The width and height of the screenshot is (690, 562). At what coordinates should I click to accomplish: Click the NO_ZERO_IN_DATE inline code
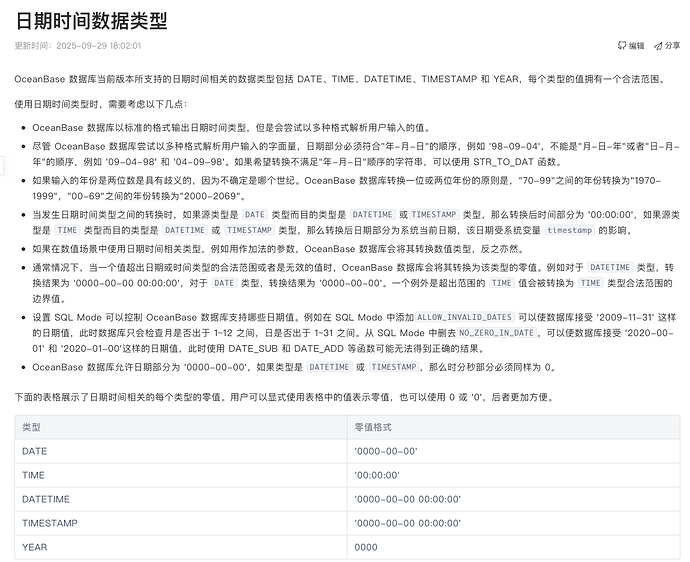tap(495, 332)
